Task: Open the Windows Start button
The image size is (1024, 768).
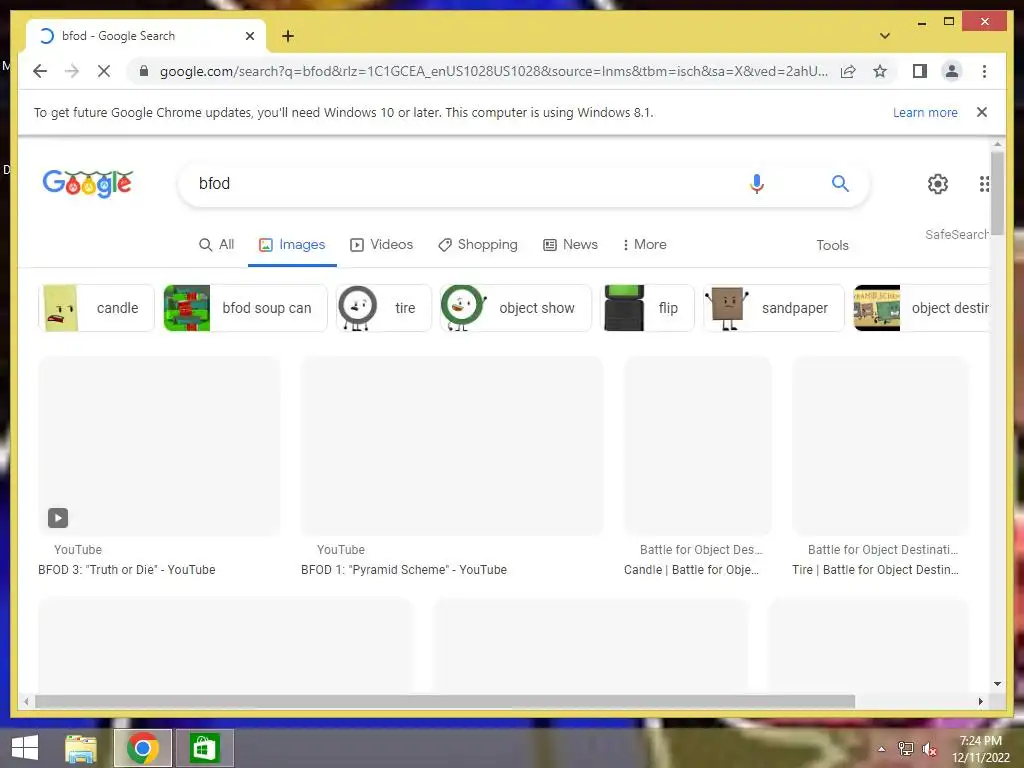Action: click(25, 748)
